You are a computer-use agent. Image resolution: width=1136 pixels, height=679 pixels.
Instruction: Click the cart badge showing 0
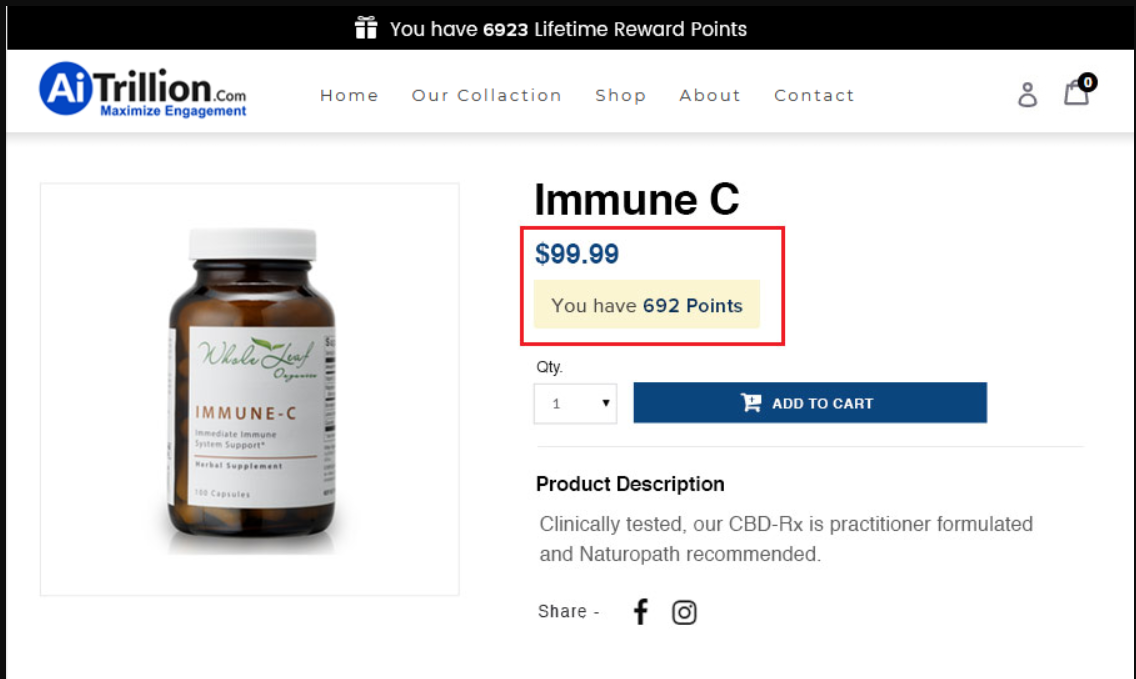(1087, 82)
